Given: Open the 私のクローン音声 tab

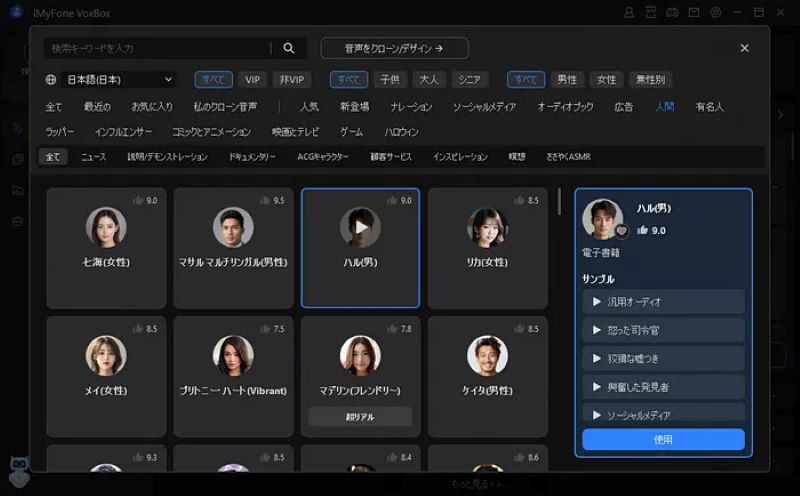Looking at the screenshot, I should (225, 107).
